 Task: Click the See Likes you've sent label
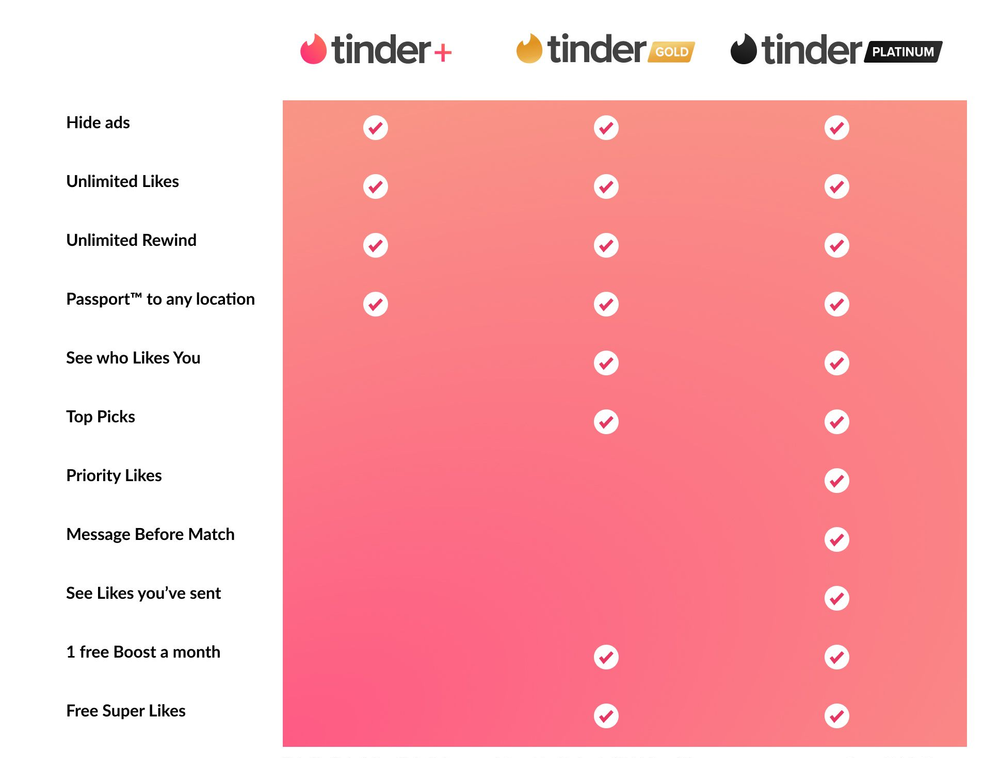pyautogui.click(x=143, y=593)
